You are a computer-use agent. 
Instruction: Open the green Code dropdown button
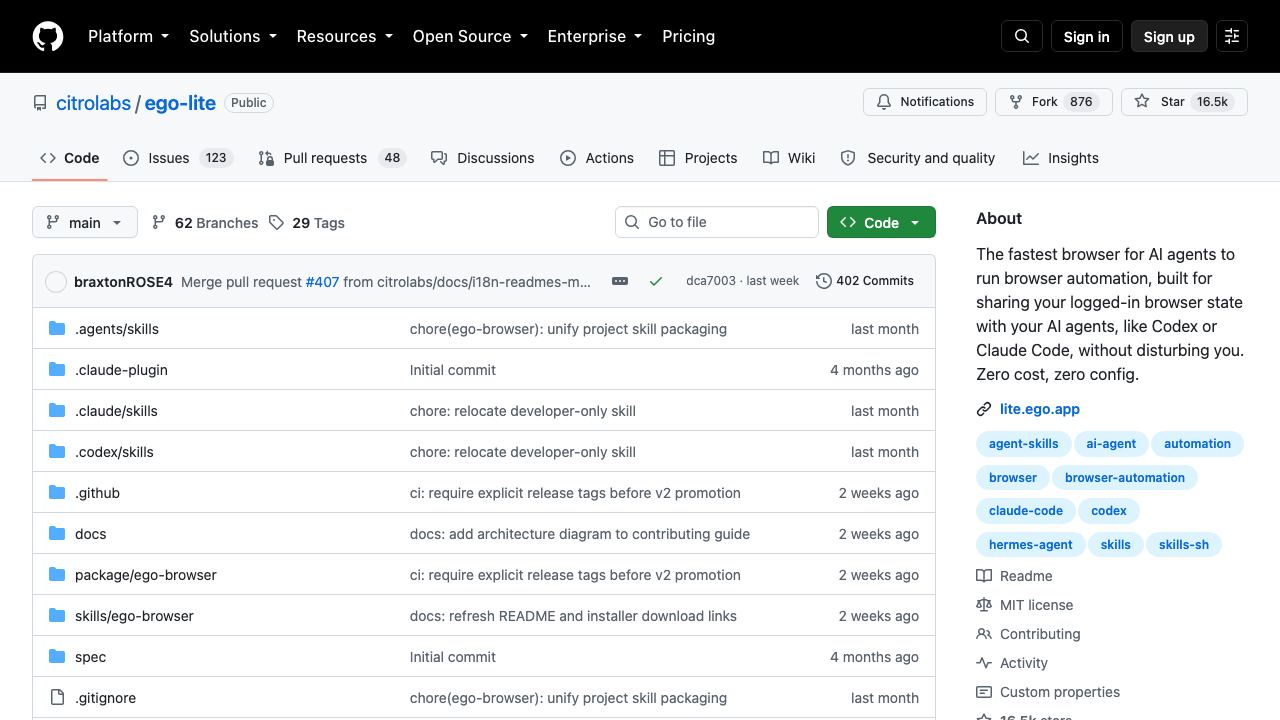pyautogui.click(x=881, y=222)
